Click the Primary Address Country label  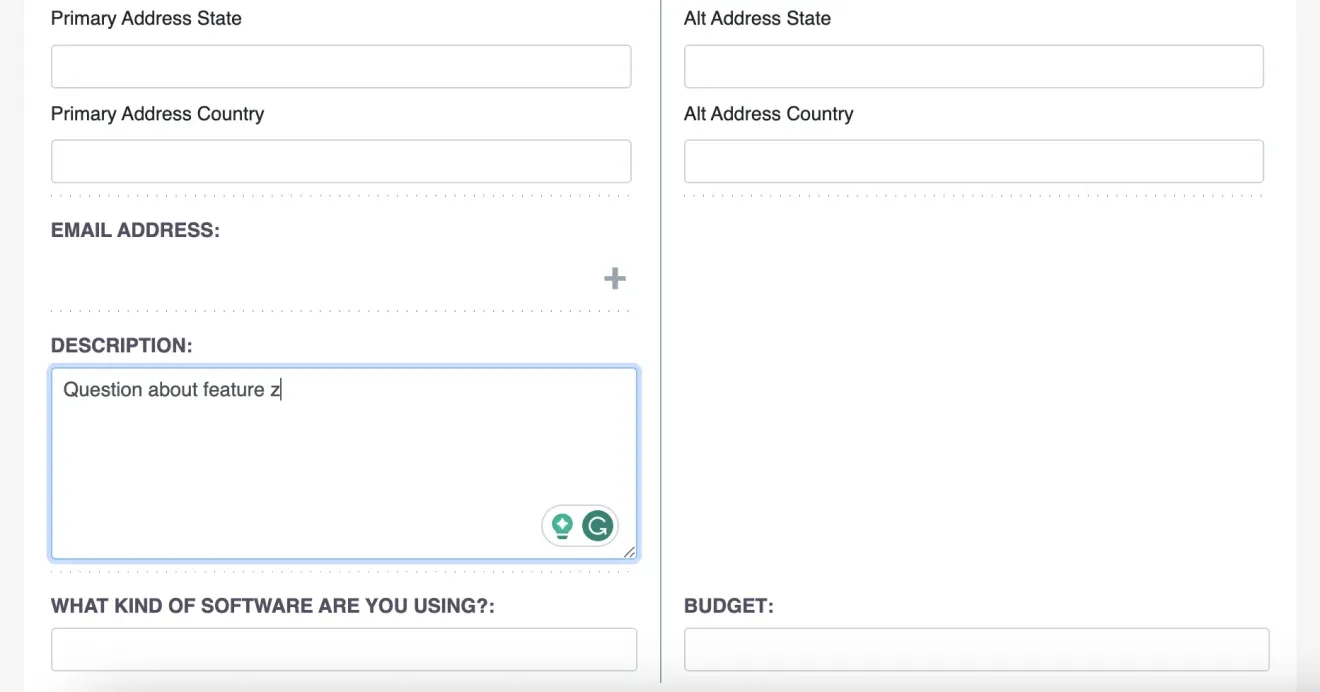coord(157,113)
